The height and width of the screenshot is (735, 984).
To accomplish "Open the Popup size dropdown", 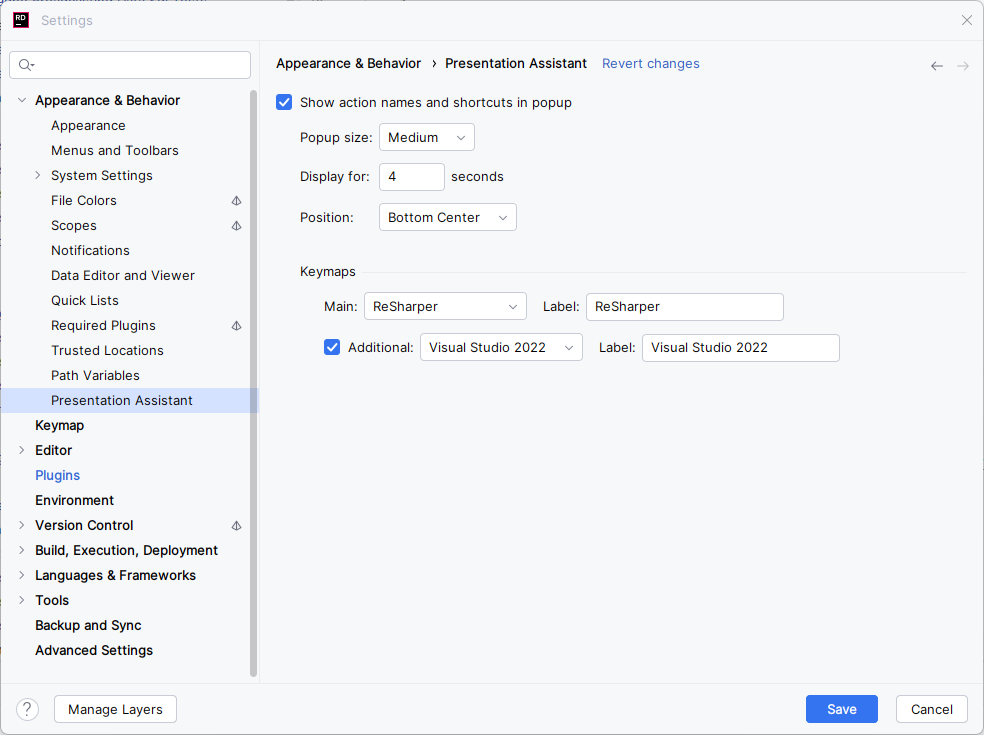I will click(426, 137).
